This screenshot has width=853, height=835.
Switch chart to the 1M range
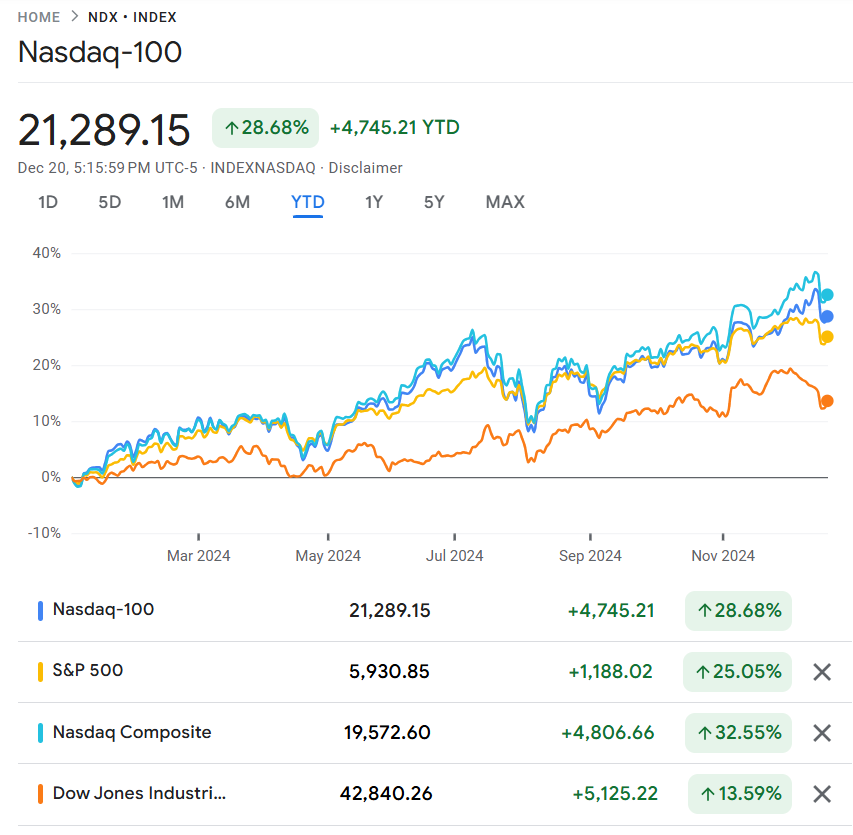[x=173, y=202]
